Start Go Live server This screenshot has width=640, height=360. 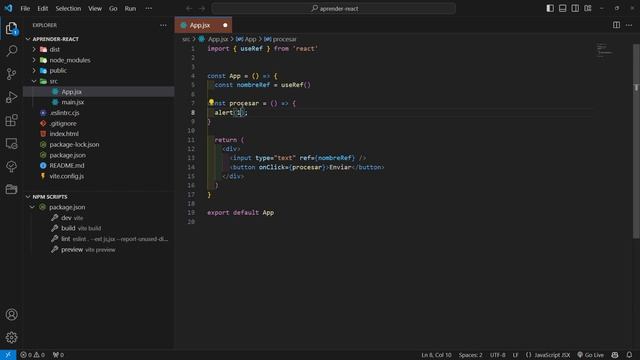tap(590, 355)
